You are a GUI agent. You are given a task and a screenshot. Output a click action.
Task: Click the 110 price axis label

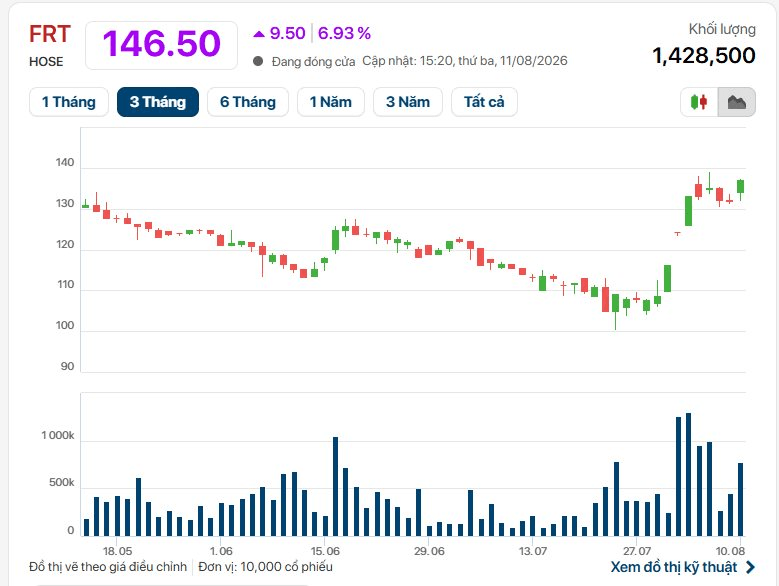point(65,285)
